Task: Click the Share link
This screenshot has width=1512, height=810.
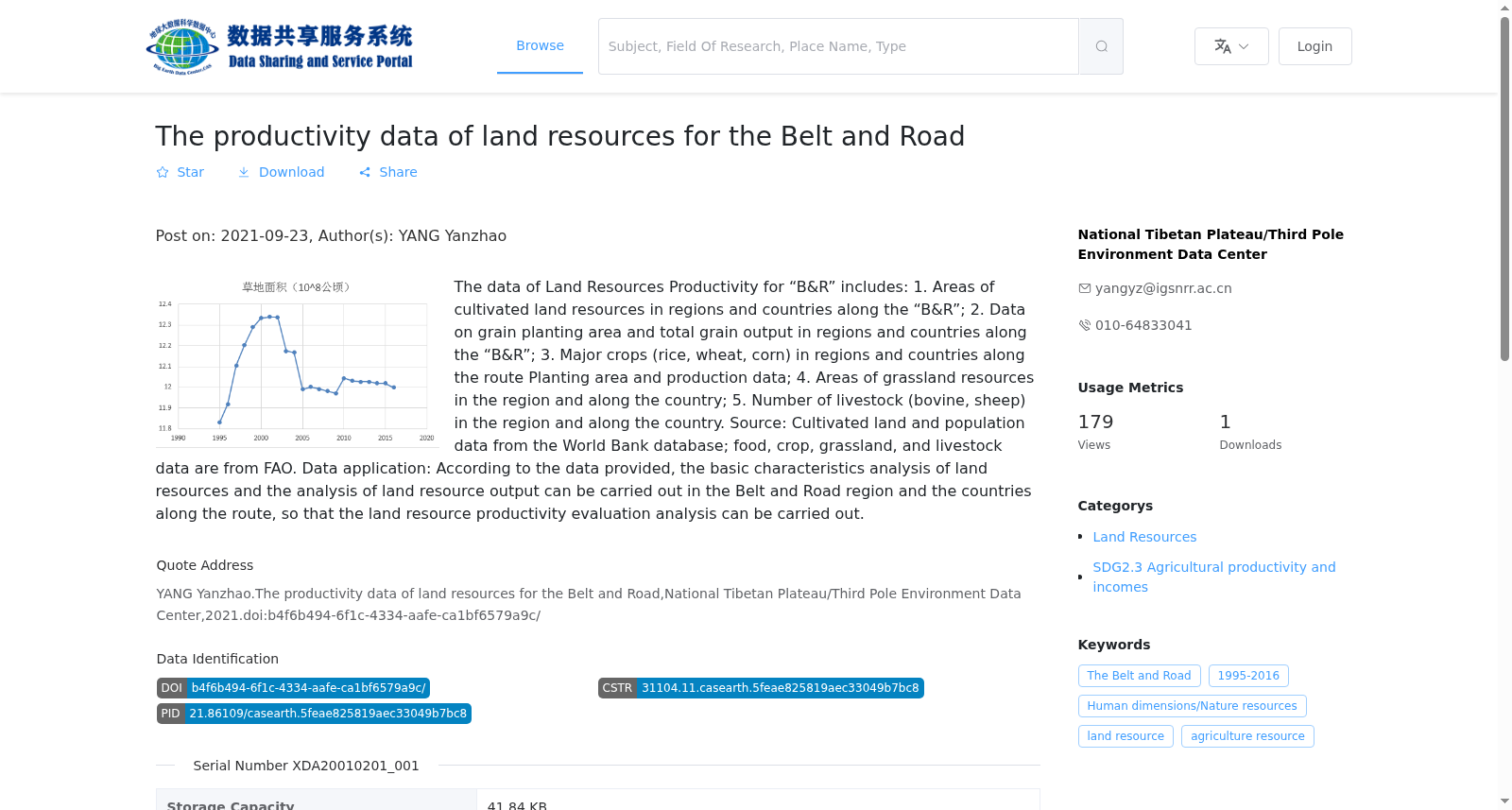Action: click(387, 172)
